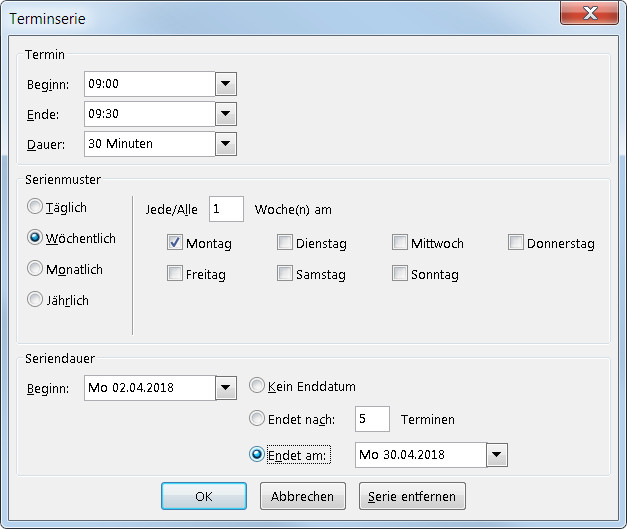This screenshot has width=627, height=529.
Task: Open the Endet am date dropdown
Action: [x=497, y=455]
